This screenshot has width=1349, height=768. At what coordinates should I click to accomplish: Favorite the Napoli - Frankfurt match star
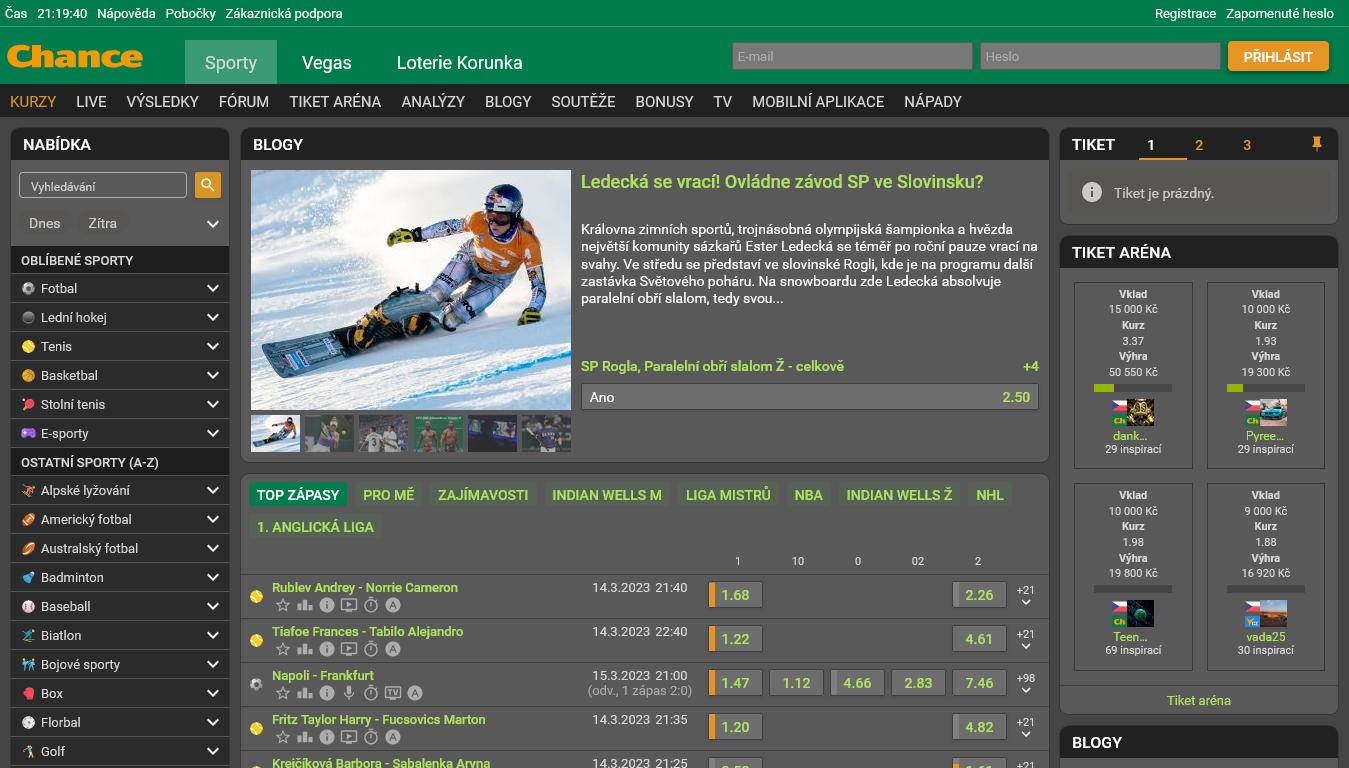pos(283,693)
